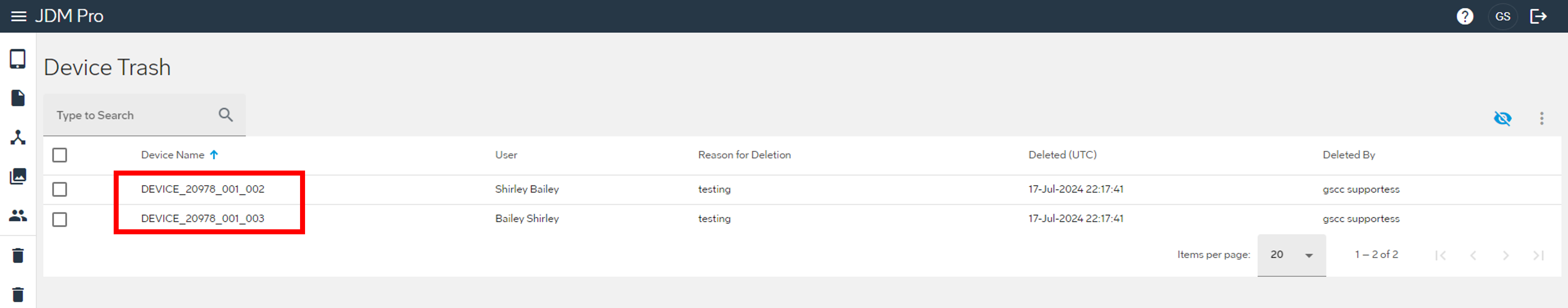Open the help question mark icon
Screen dimensions: 1568x308
click(x=1465, y=16)
